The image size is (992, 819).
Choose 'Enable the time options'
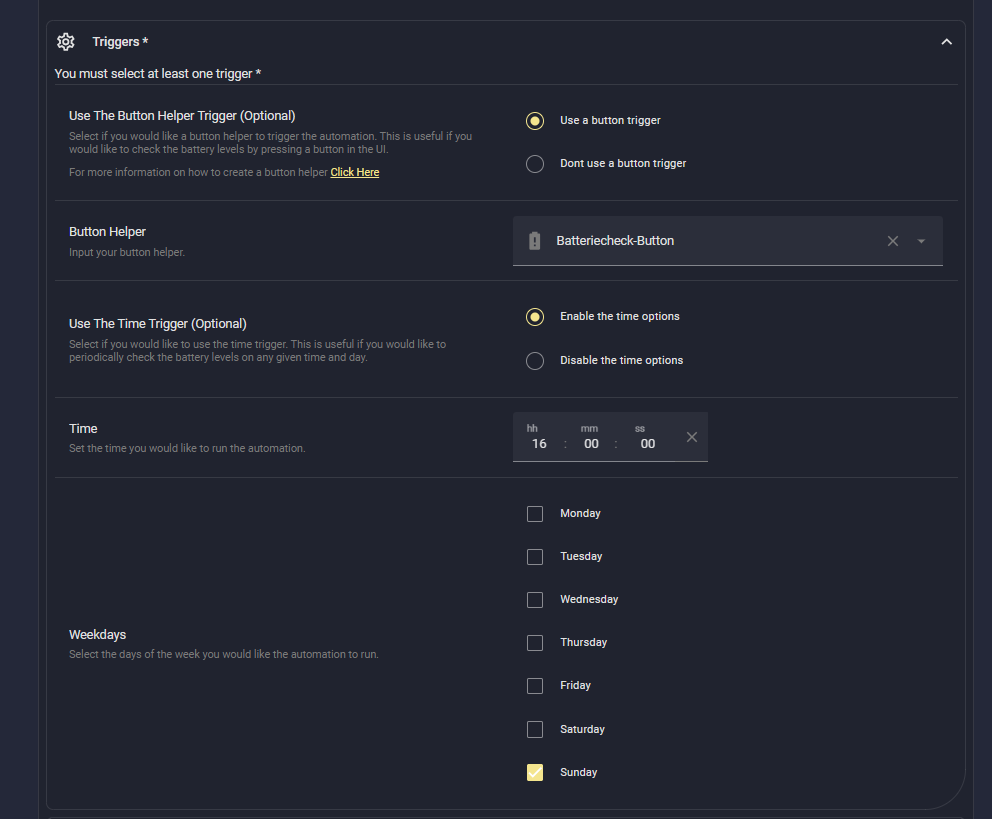coord(535,317)
